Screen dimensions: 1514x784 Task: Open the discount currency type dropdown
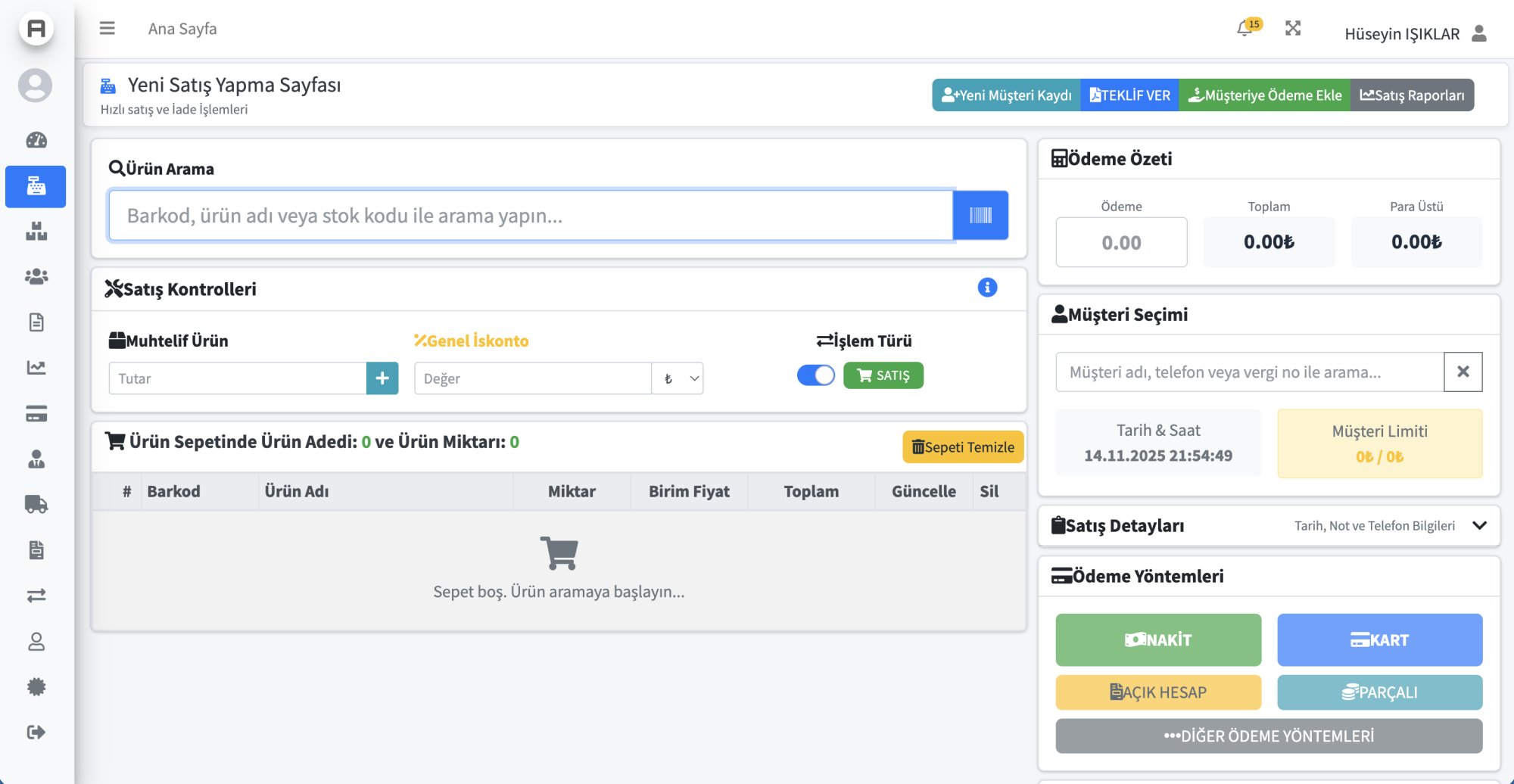(678, 378)
